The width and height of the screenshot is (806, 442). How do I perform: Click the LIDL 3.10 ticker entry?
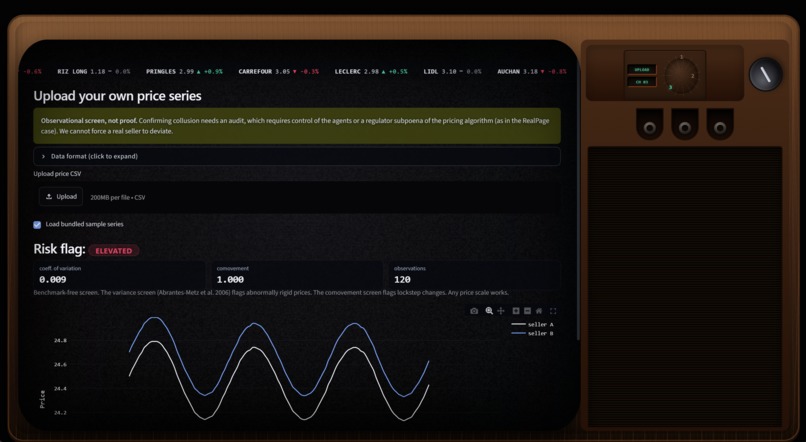(452, 71)
